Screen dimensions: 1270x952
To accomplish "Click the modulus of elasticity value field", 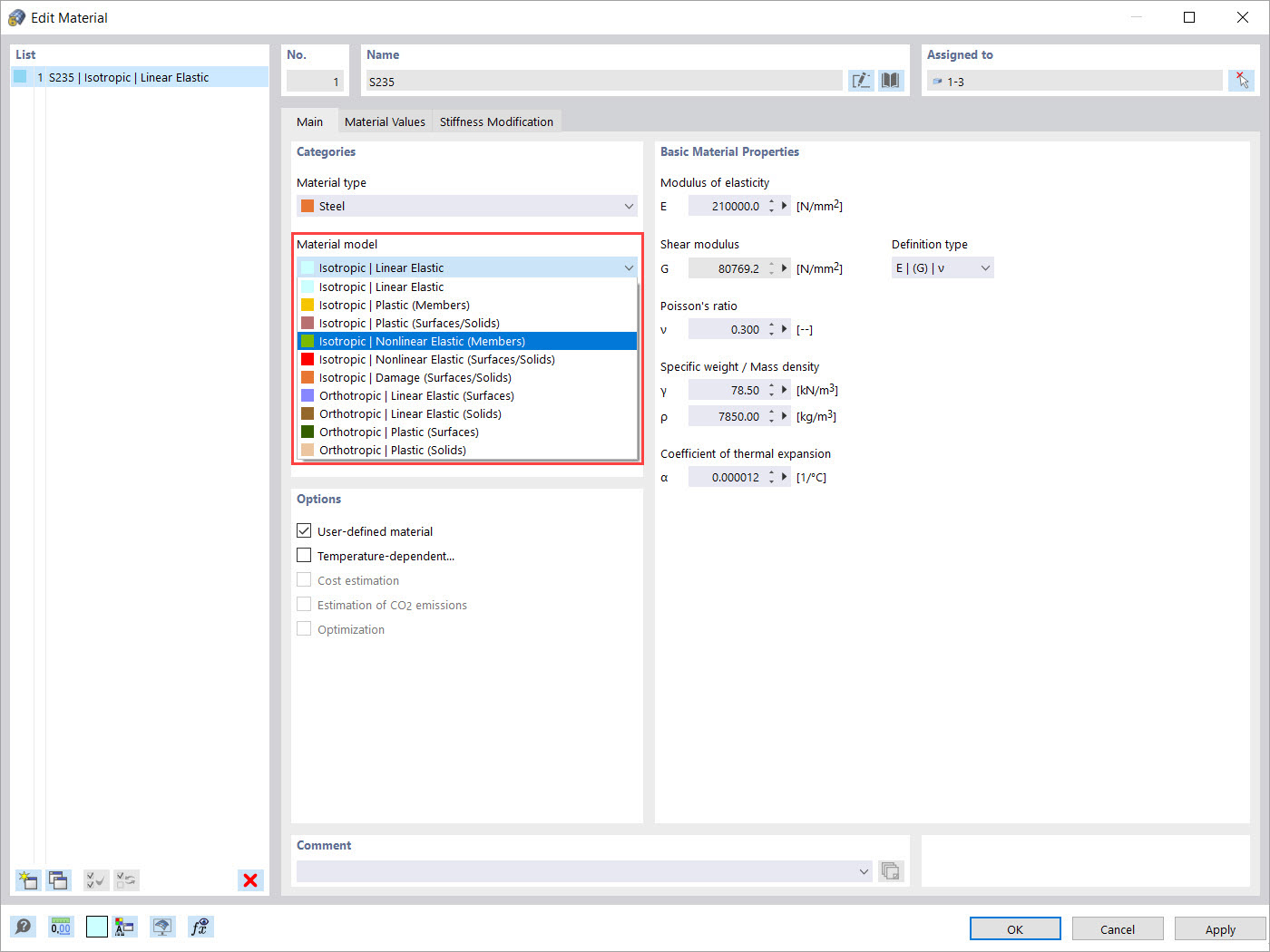I will point(727,206).
